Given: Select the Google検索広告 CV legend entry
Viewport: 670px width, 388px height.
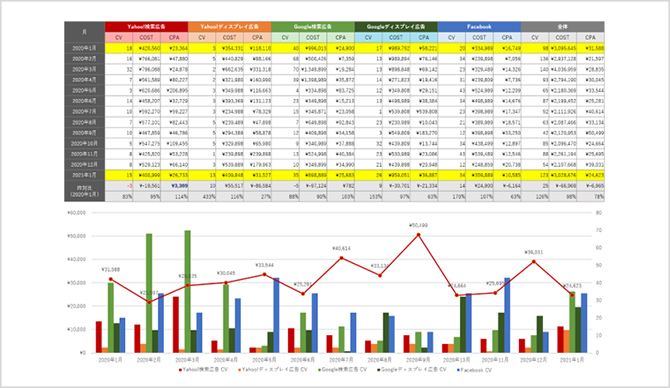Looking at the screenshot, I should pyautogui.click(x=342, y=370).
